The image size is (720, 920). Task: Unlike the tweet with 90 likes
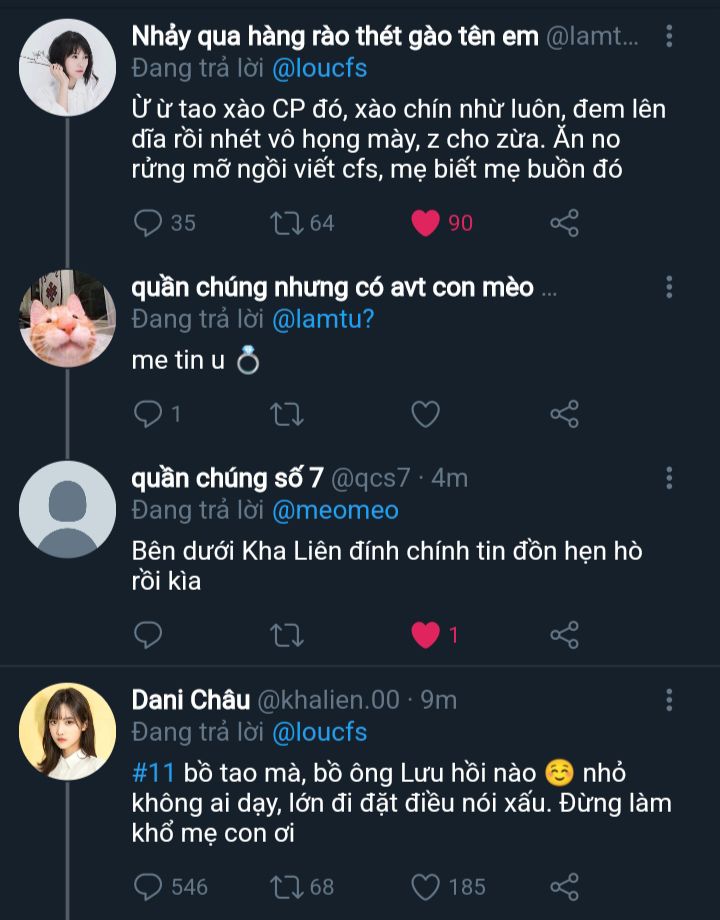point(426,222)
